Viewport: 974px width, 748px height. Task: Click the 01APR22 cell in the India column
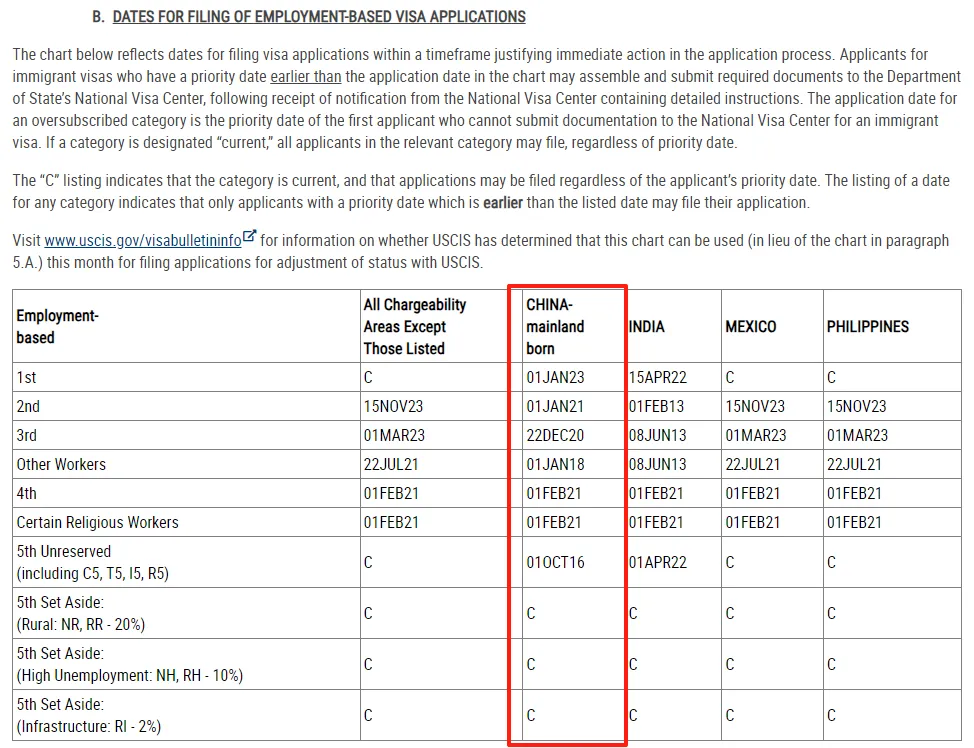[x=658, y=562]
